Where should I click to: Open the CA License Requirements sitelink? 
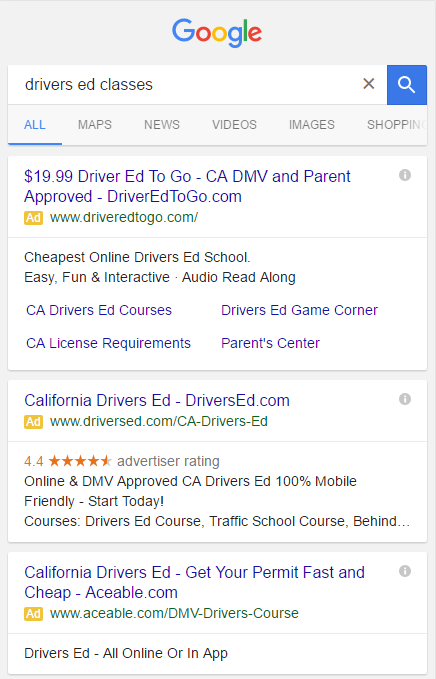tap(108, 343)
